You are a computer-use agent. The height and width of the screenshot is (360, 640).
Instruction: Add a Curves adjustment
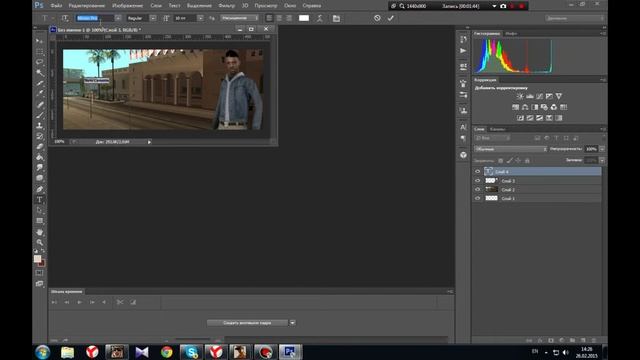pyautogui.click(x=540, y=96)
